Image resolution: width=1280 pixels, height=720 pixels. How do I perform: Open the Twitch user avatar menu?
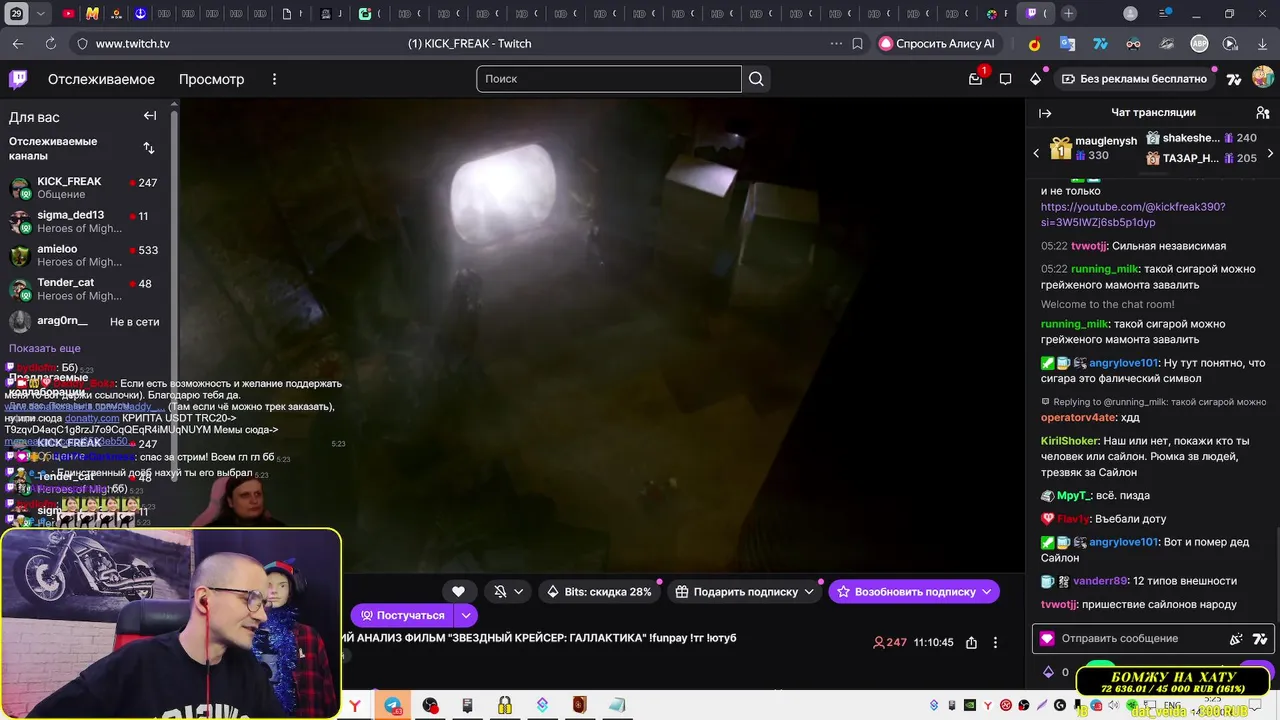click(1263, 78)
